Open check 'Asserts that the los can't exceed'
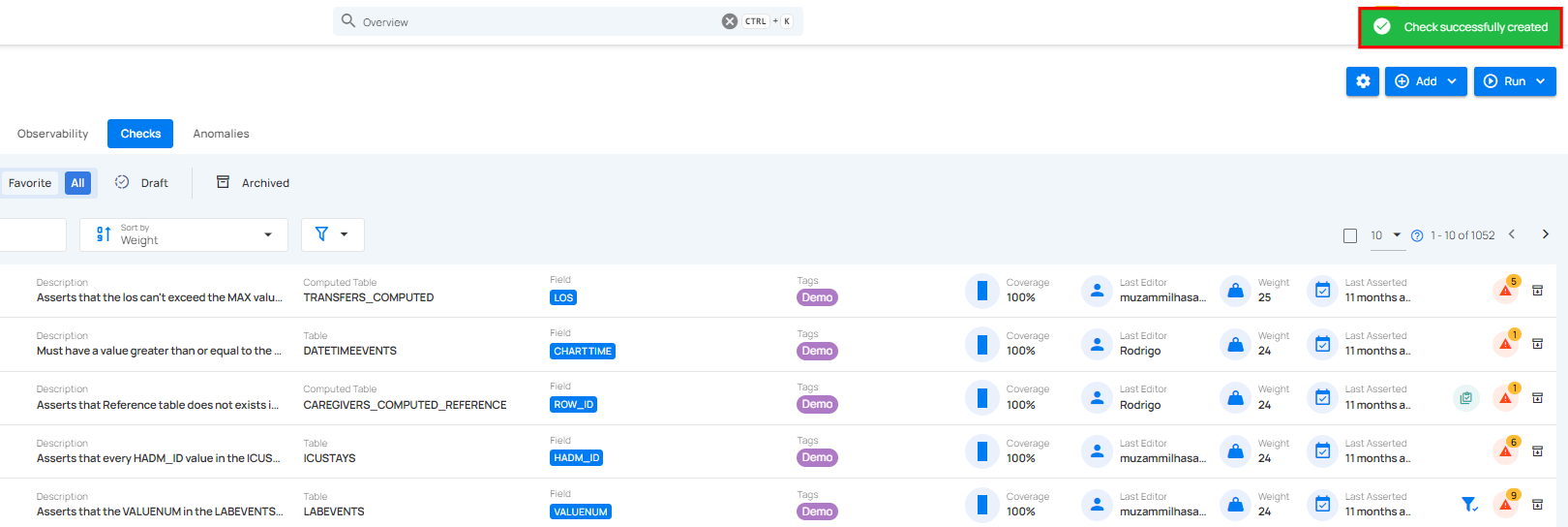The height and width of the screenshot is (527, 1568). (160, 297)
